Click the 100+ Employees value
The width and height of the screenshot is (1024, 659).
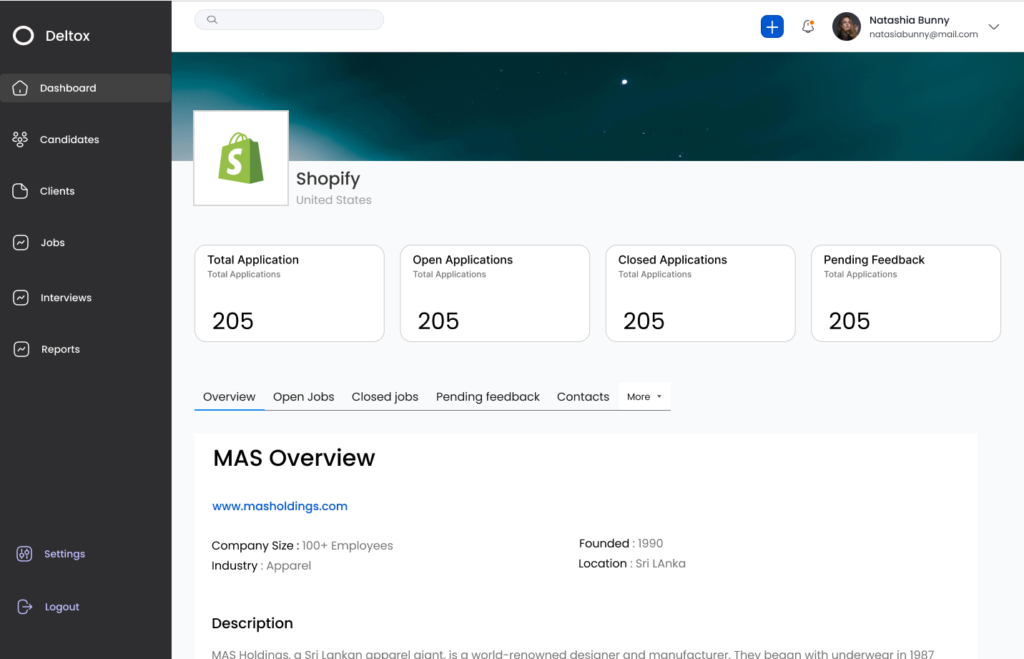tap(347, 545)
